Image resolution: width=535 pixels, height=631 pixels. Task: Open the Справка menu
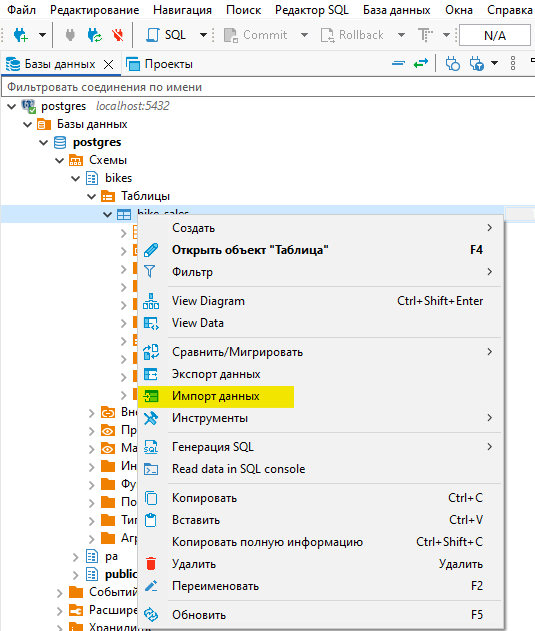coord(510,10)
